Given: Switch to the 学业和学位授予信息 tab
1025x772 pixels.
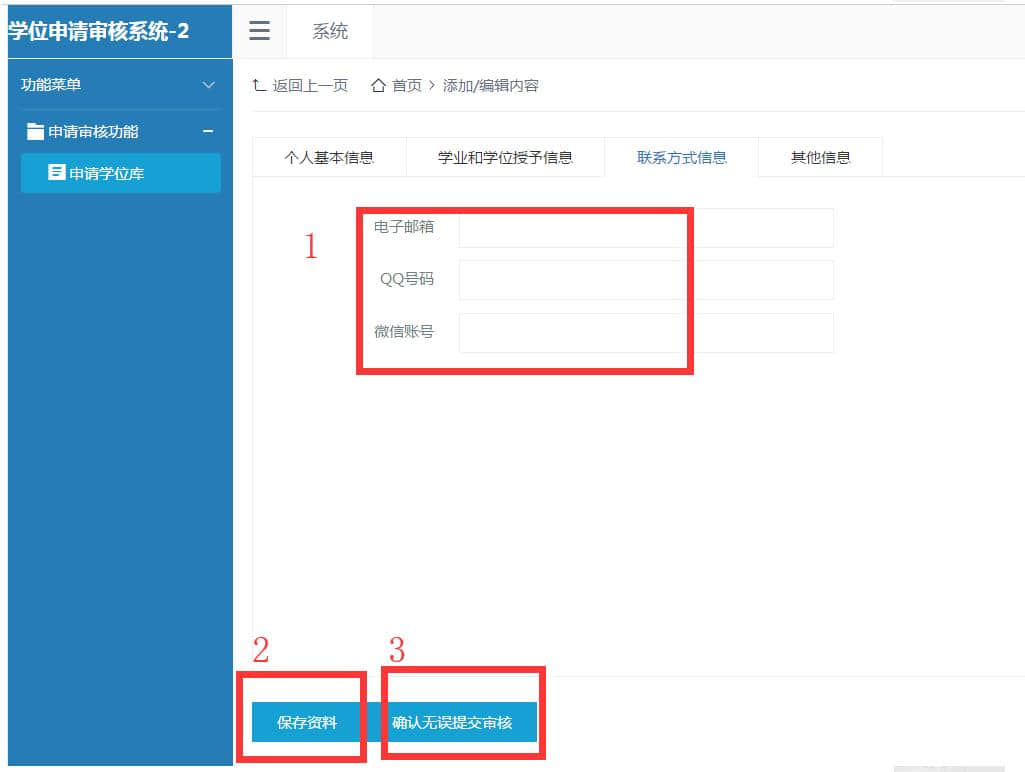Looking at the screenshot, I should (505, 157).
